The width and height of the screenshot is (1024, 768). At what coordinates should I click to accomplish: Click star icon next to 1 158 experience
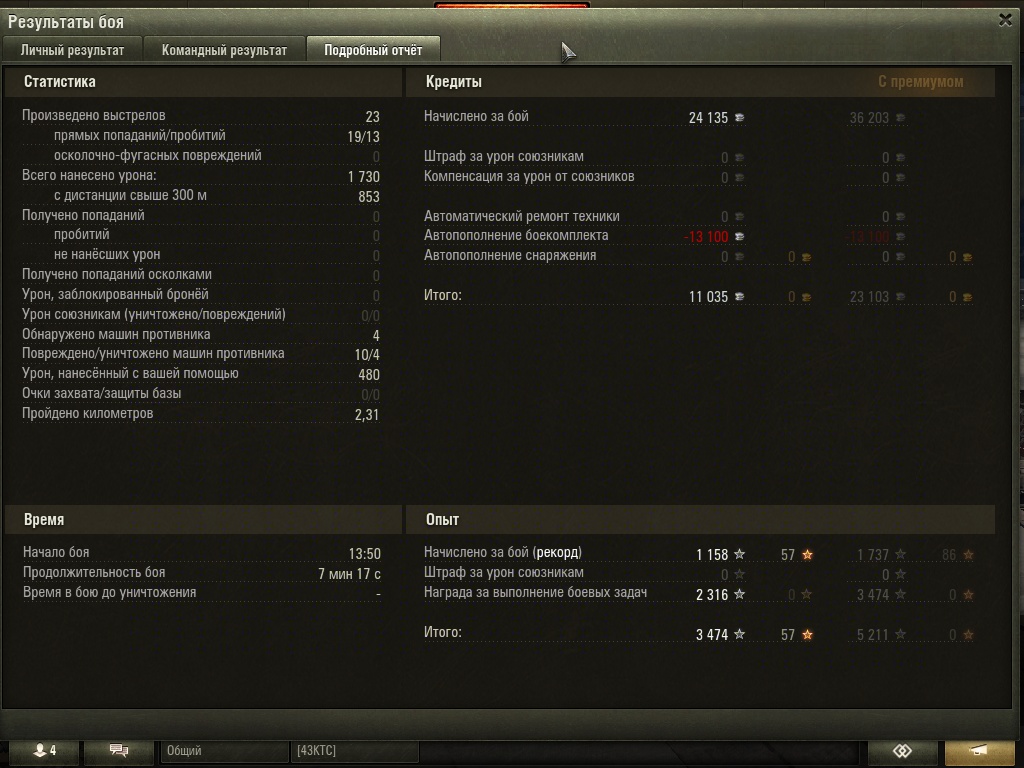coord(739,554)
